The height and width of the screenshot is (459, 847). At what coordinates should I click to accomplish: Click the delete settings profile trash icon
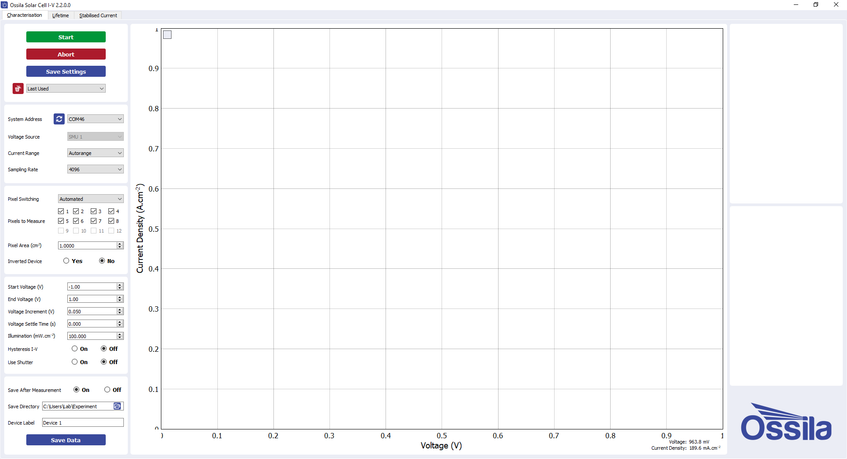(x=17, y=89)
